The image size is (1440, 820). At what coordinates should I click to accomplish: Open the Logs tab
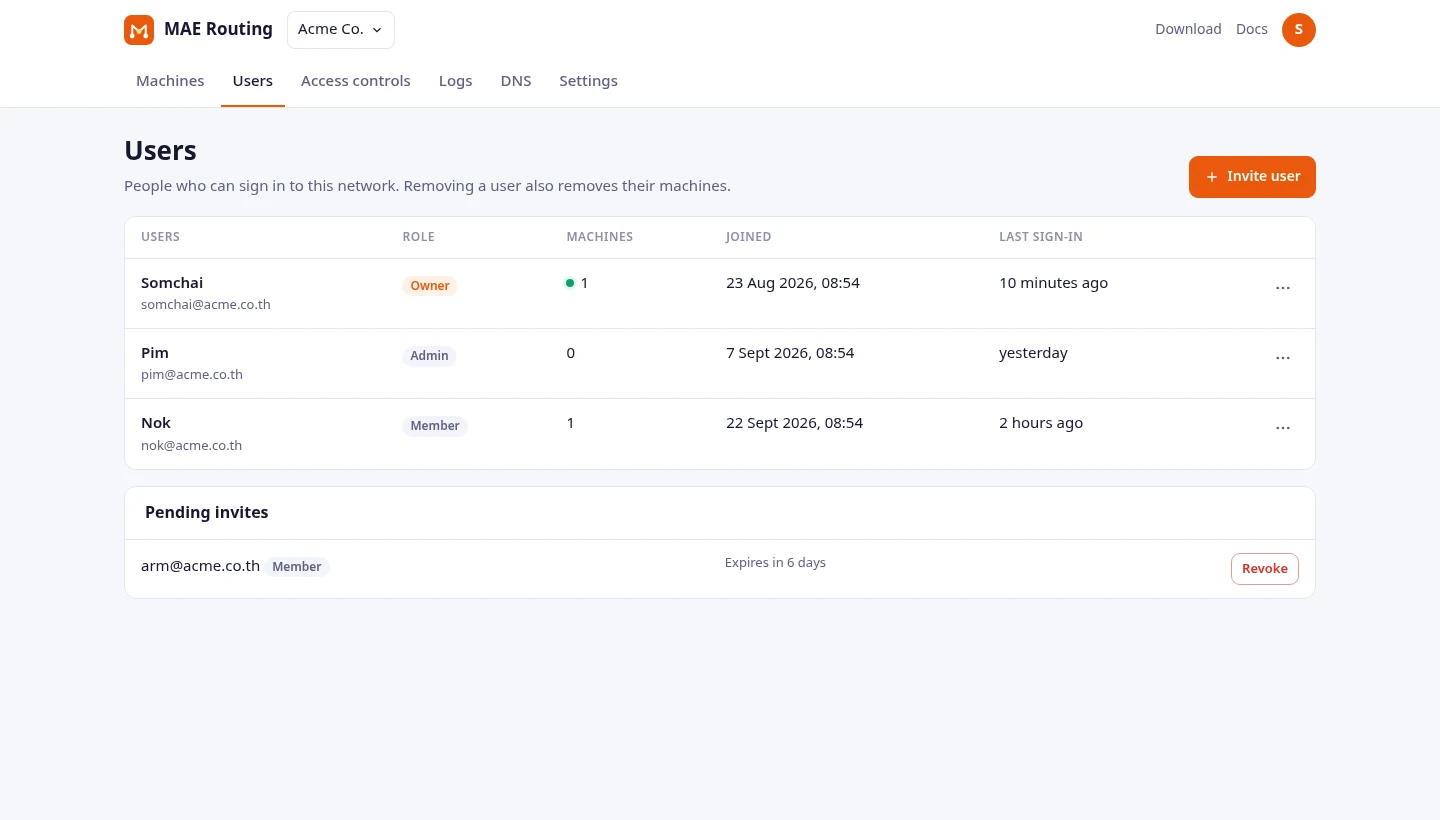coord(455,81)
